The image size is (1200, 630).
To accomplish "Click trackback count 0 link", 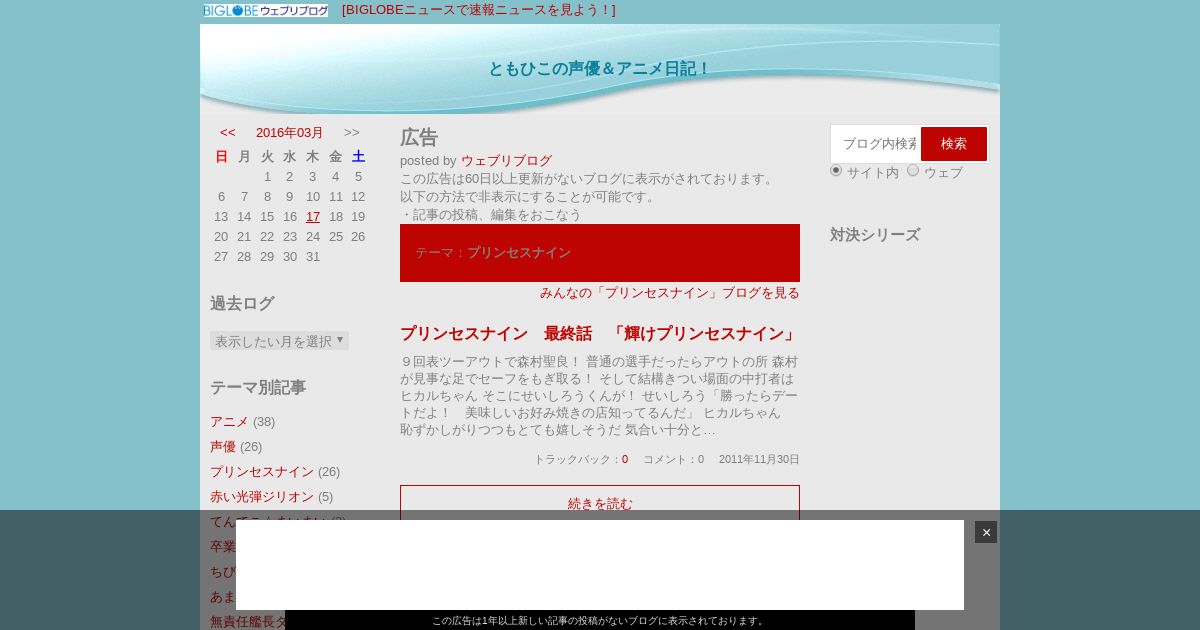I will [625, 459].
